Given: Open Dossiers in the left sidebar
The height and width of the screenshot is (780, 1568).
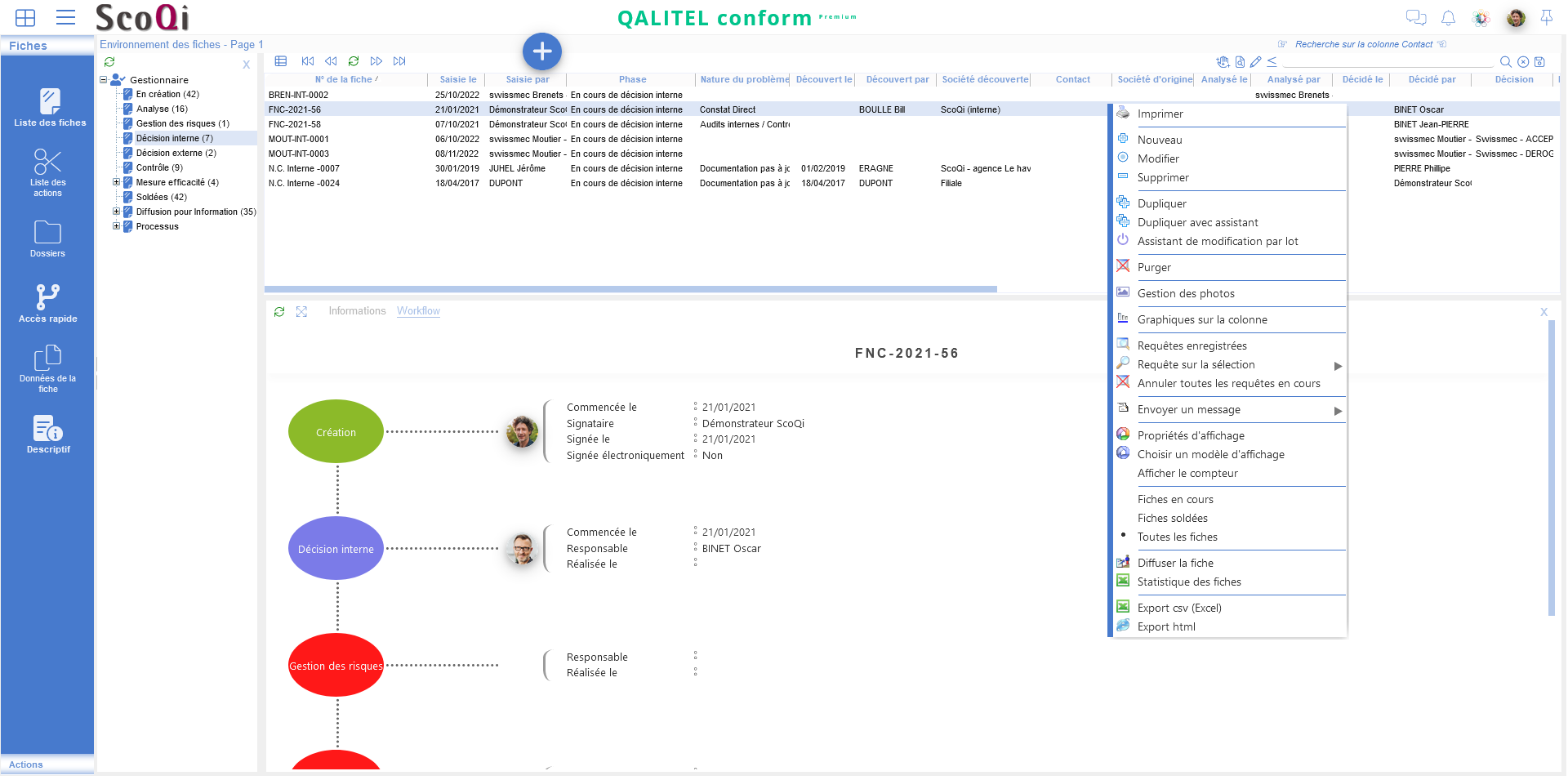Looking at the screenshot, I should 47,238.
